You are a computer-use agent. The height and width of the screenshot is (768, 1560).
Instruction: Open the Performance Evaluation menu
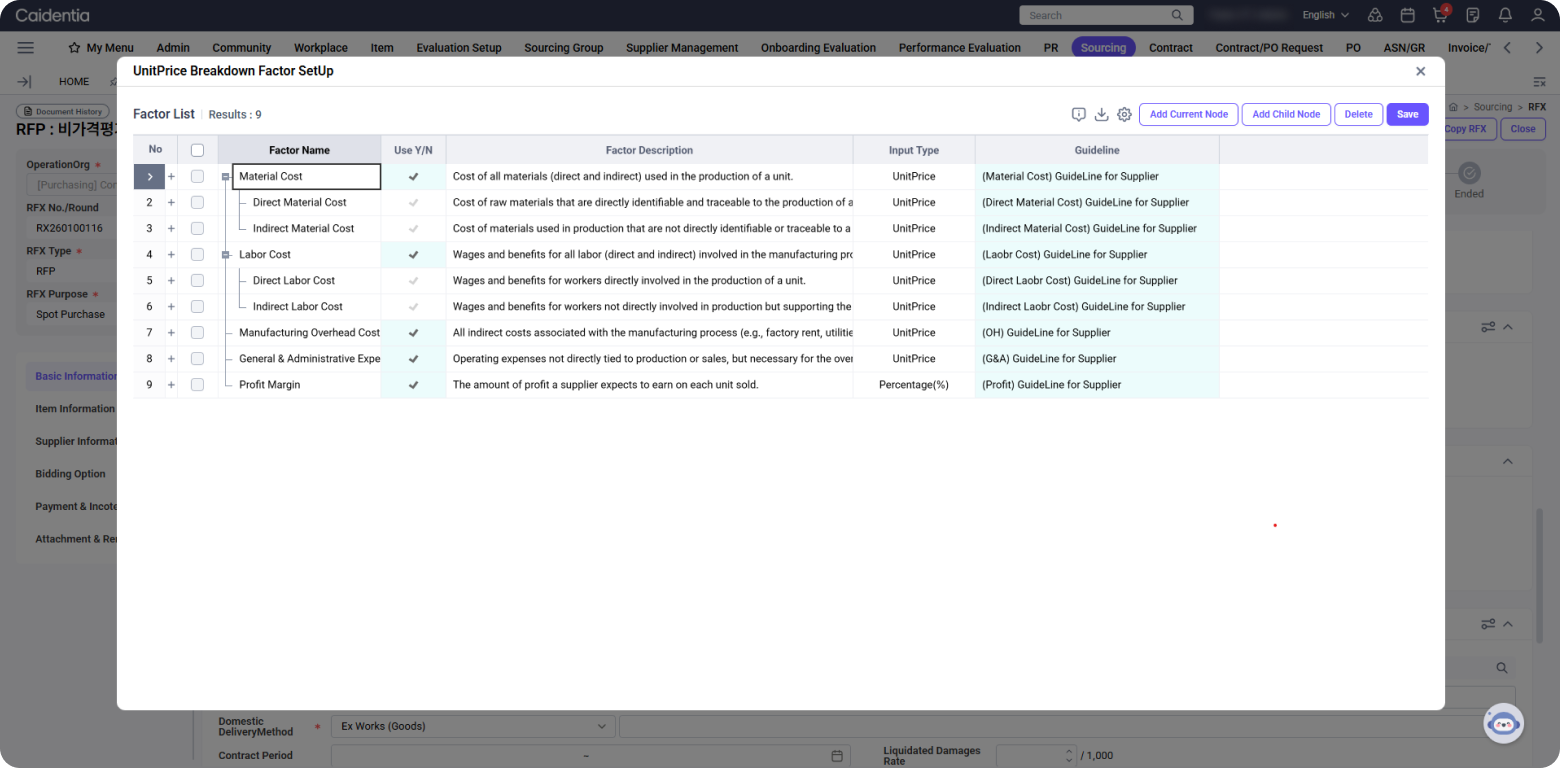click(959, 48)
